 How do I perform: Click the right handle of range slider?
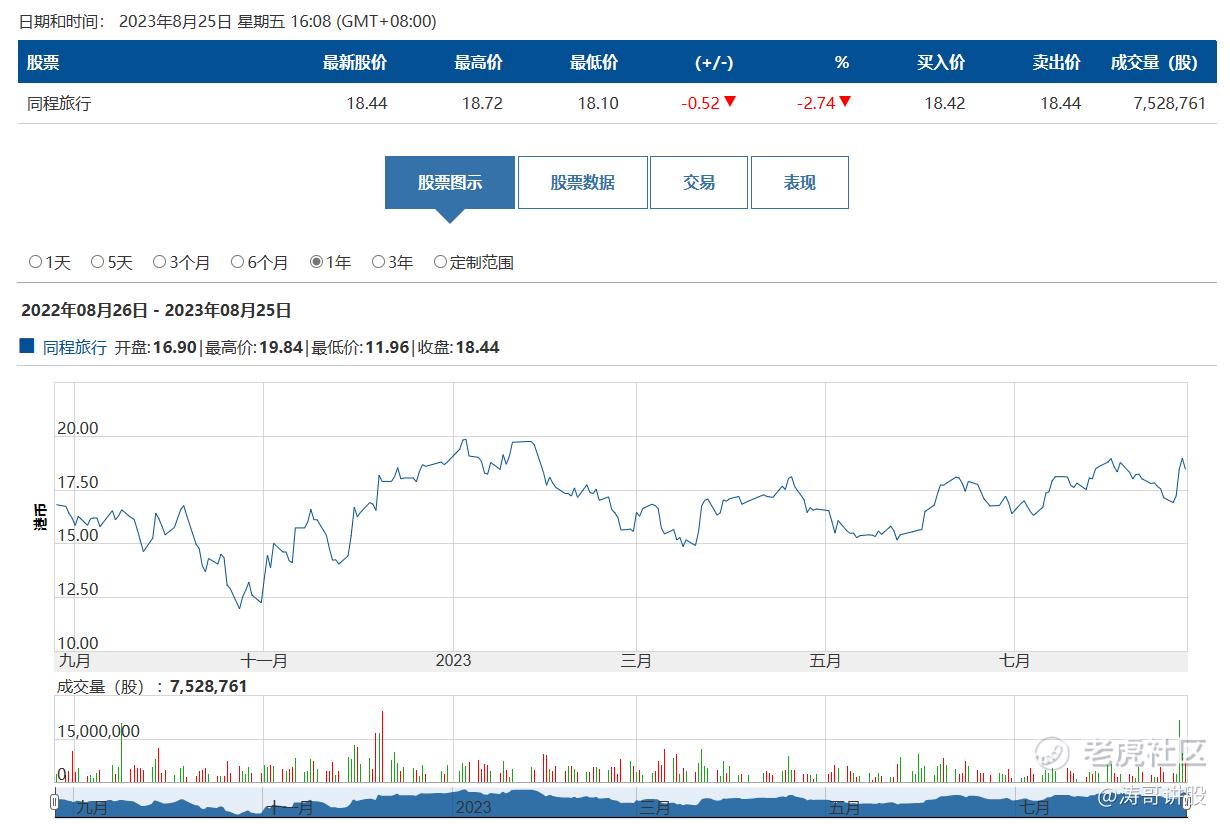coord(1186,800)
